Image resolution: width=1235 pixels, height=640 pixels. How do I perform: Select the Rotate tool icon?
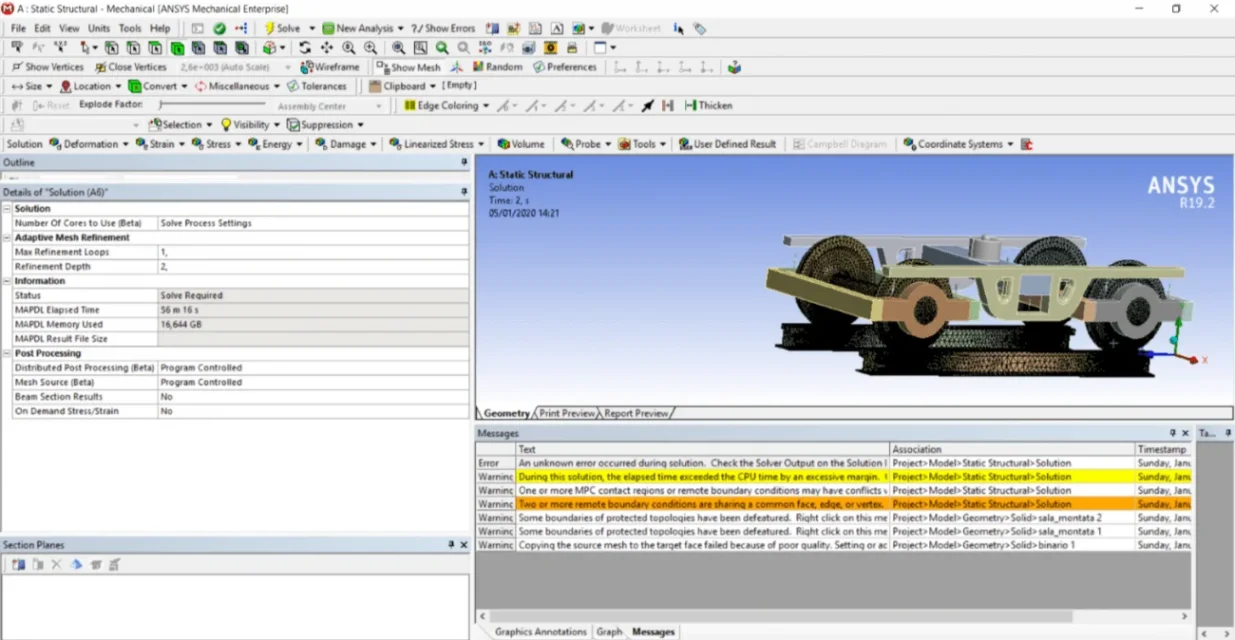pyautogui.click(x=305, y=47)
